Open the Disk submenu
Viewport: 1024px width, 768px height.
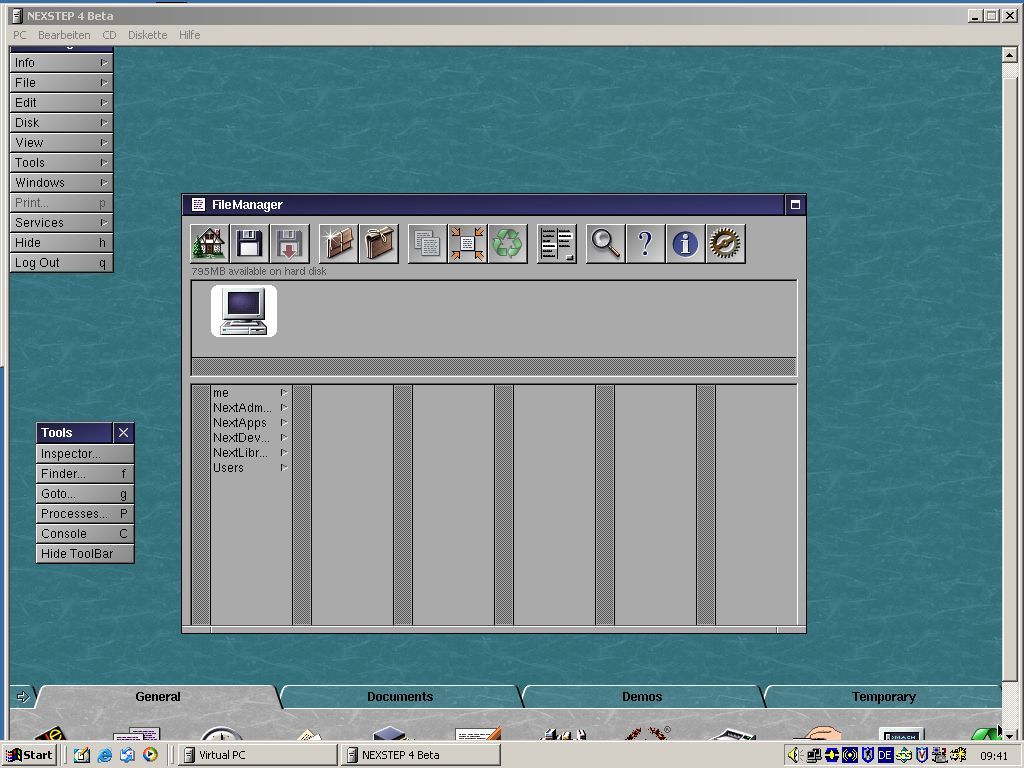click(x=61, y=123)
